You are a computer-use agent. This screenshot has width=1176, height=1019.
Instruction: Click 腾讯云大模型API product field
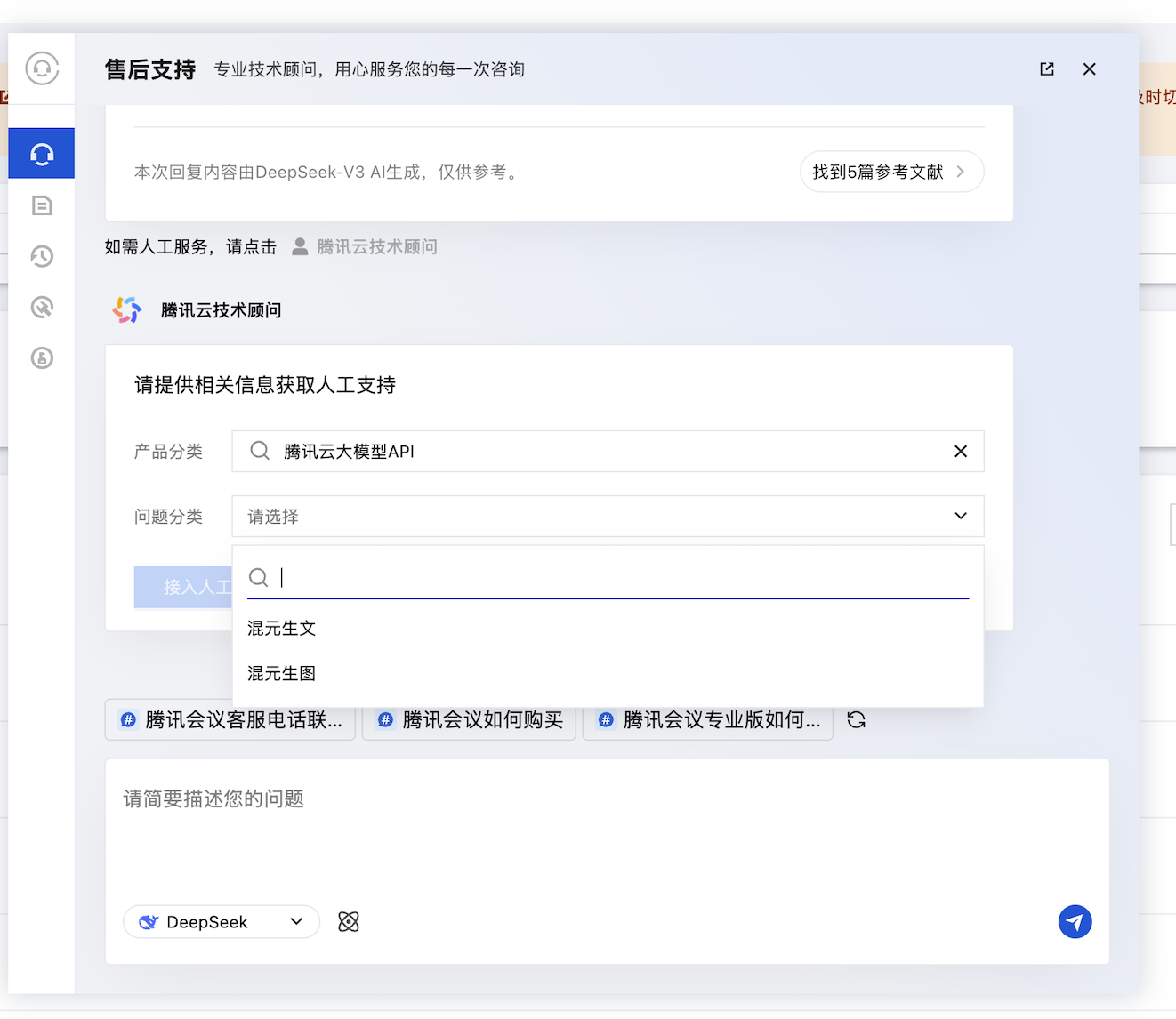(x=608, y=451)
